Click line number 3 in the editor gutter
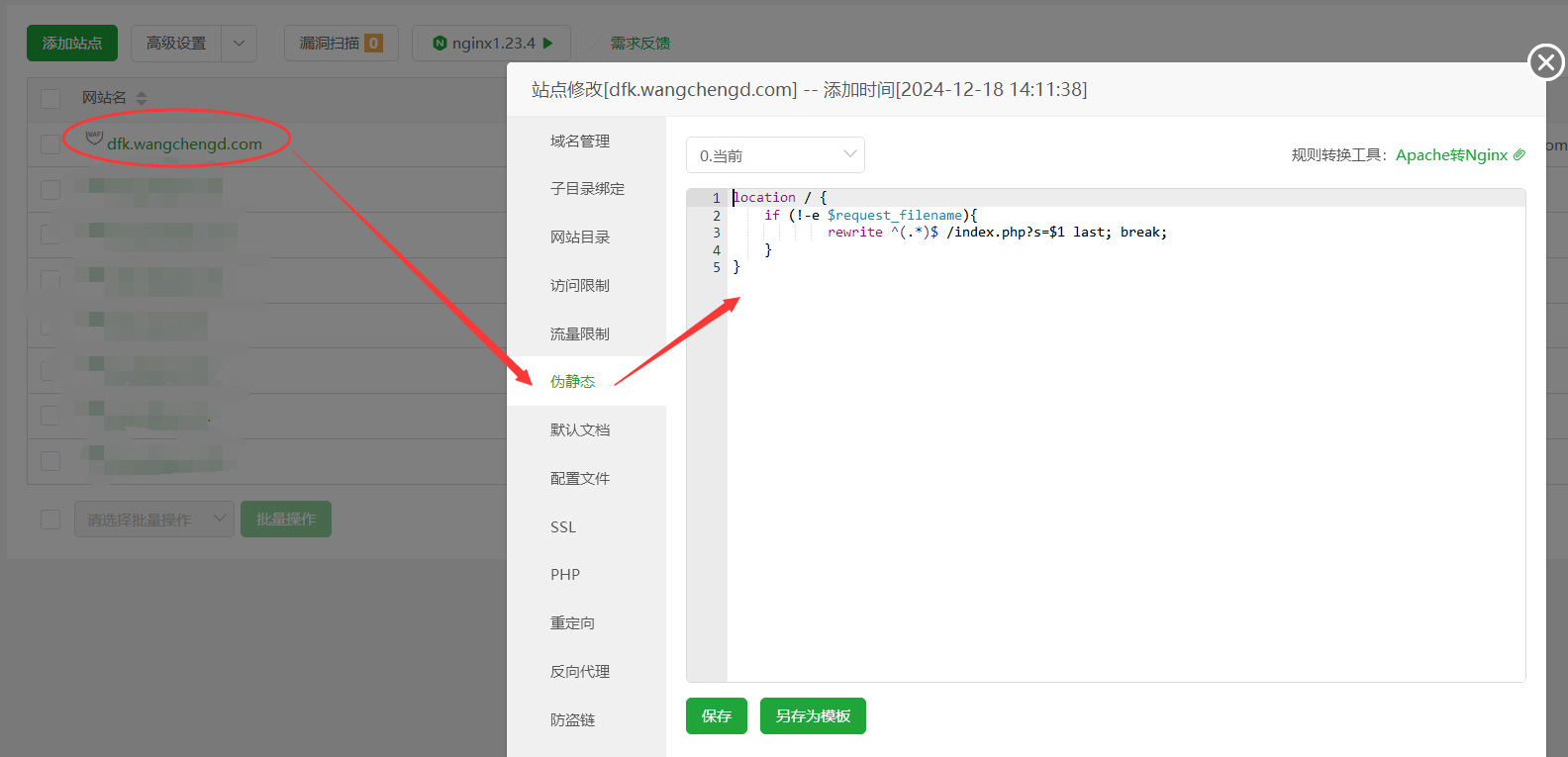Screen dimensions: 1568x757 [x=717, y=233]
